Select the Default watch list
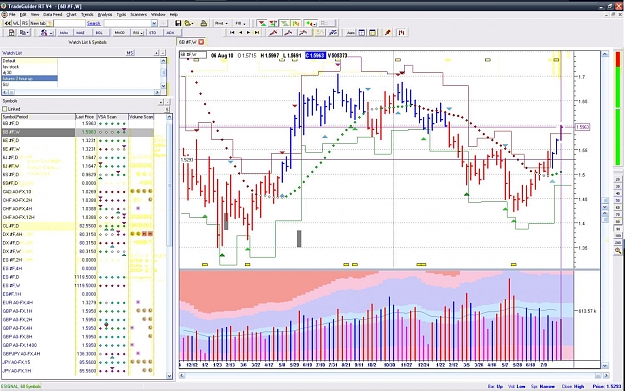 [x=29, y=61]
